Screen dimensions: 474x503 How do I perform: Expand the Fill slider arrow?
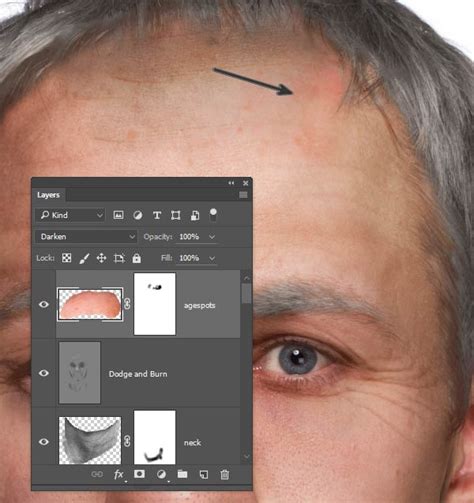[212, 258]
